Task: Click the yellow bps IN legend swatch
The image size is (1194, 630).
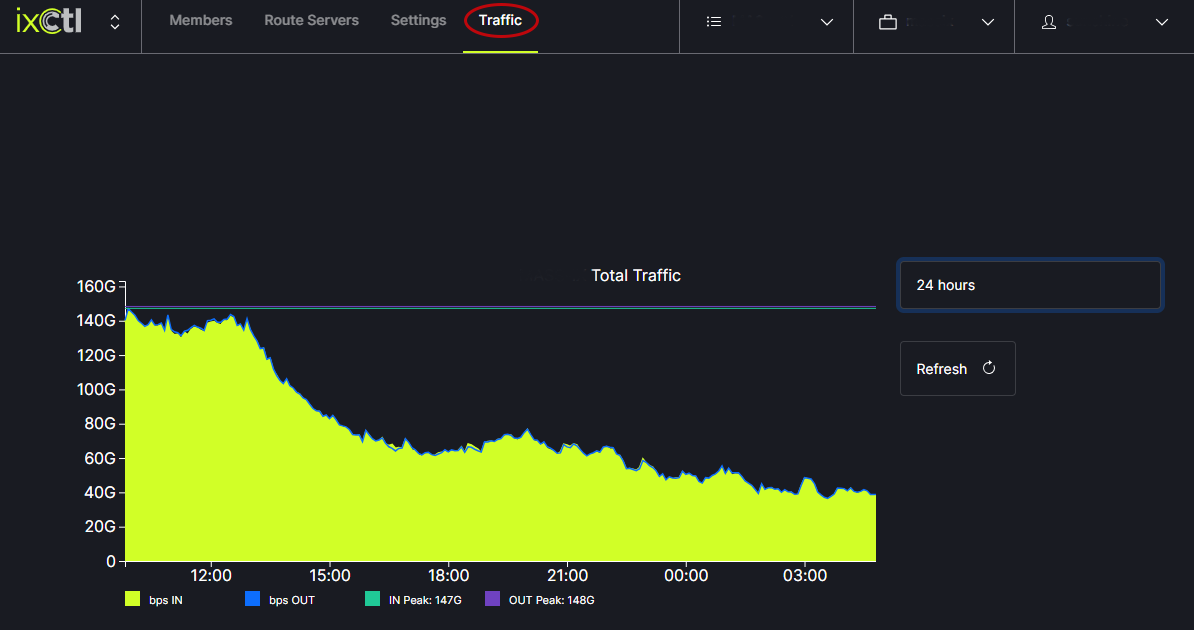Action: 132,600
